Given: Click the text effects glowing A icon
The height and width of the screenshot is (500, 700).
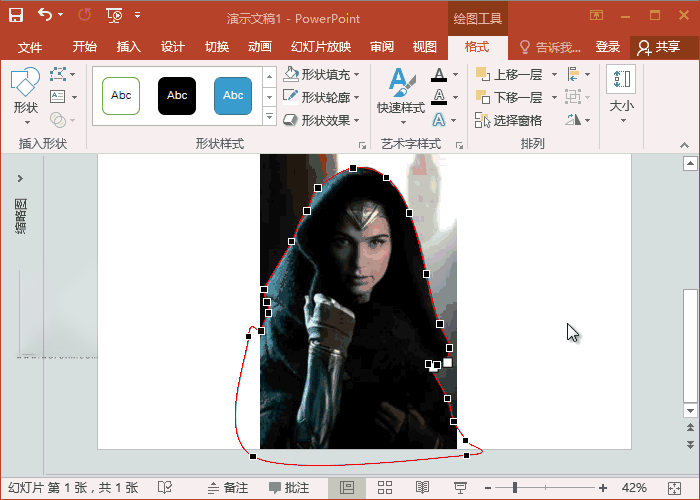Looking at the screenshot, I should point(439,120).
